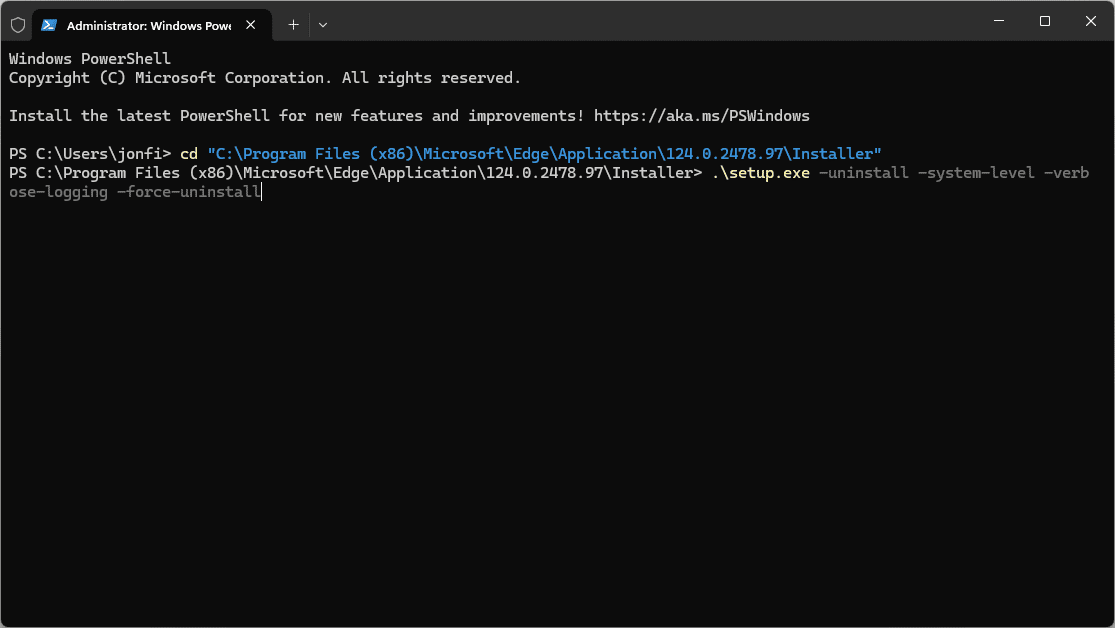Open a new tab with plus icon

point(293,25)
